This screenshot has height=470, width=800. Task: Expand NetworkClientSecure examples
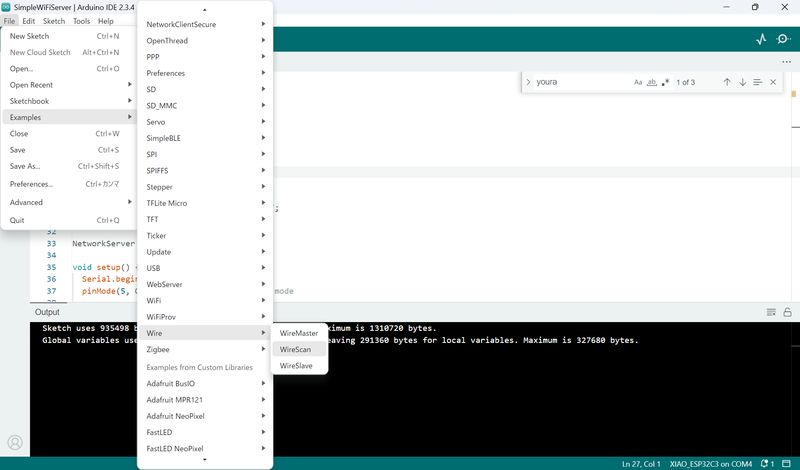click(205, 24)
